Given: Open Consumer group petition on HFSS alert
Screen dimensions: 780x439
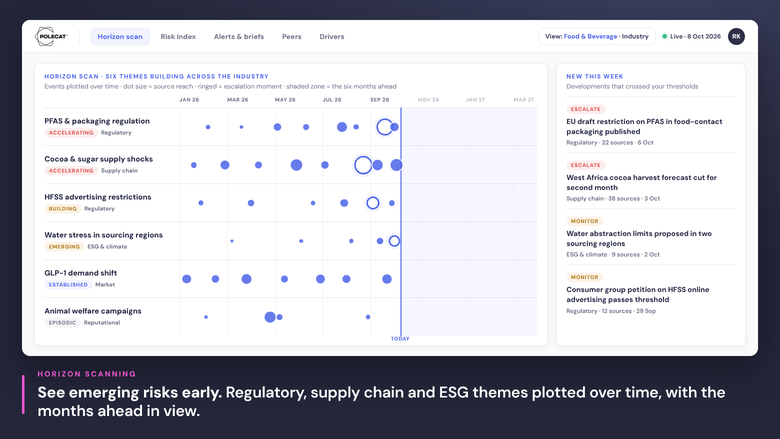Looking at the screenshot, I should (637, 294).
